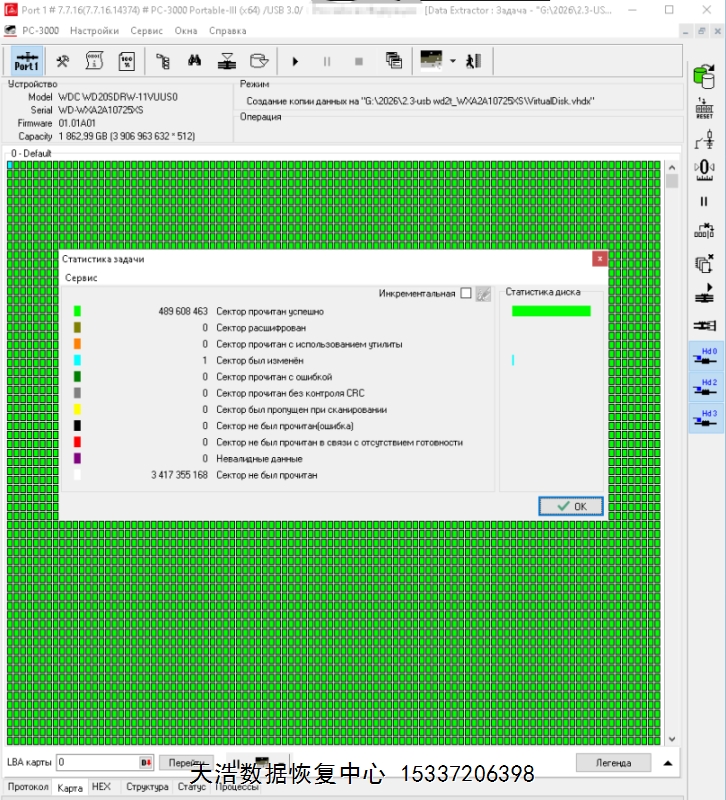Image resolution: width=726 pixels, height=800 pixels.
Task: Click the edit icon beside Инкрементальная checkbox
Action: 483,294
